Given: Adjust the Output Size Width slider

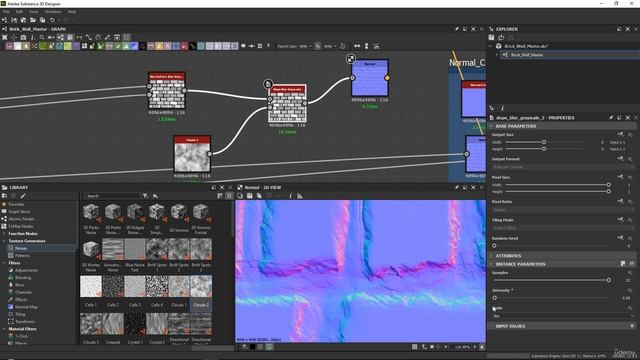Looking at the screenshot, I should click(x=544, y=142).
